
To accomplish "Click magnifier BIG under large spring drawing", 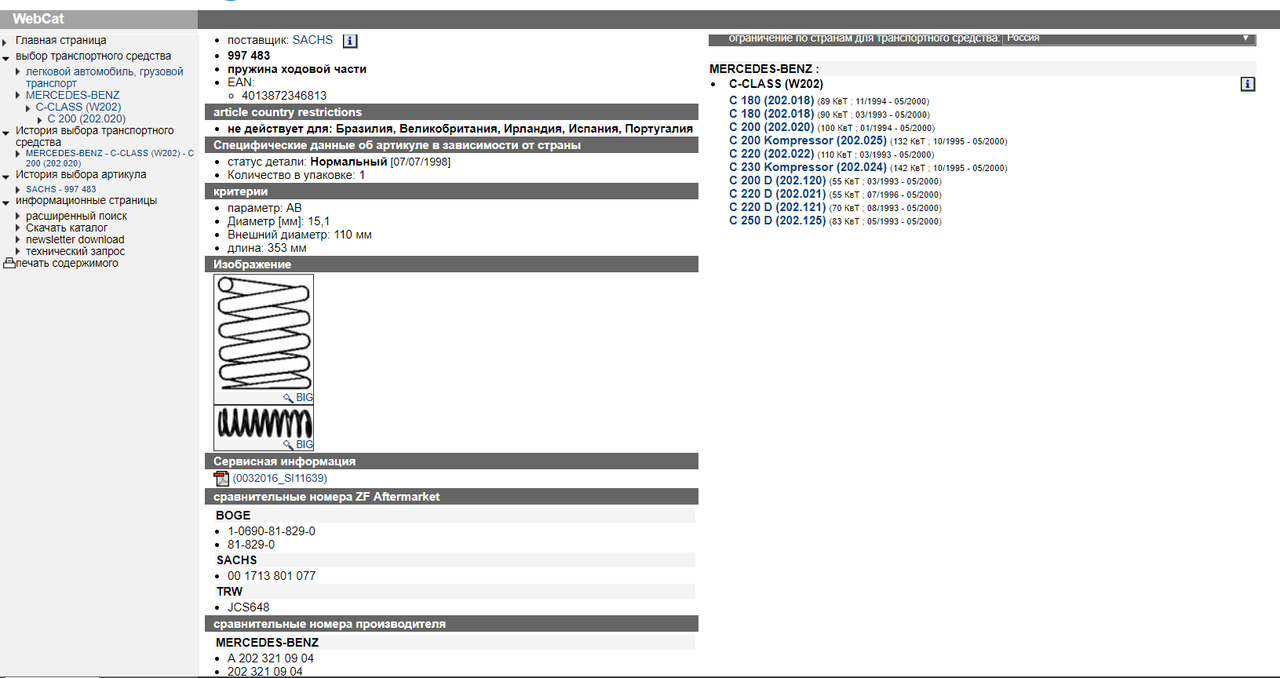I will coord(298,397).
